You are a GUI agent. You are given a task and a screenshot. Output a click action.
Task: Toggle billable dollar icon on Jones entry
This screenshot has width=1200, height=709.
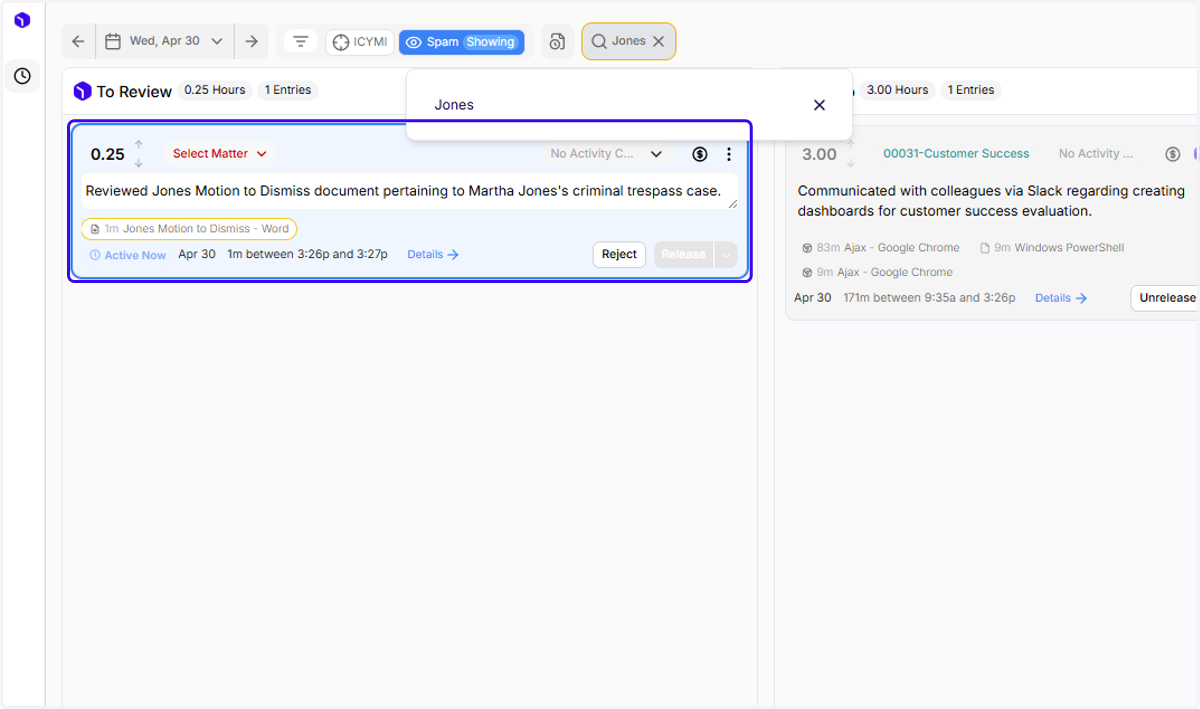pos(700,154)
